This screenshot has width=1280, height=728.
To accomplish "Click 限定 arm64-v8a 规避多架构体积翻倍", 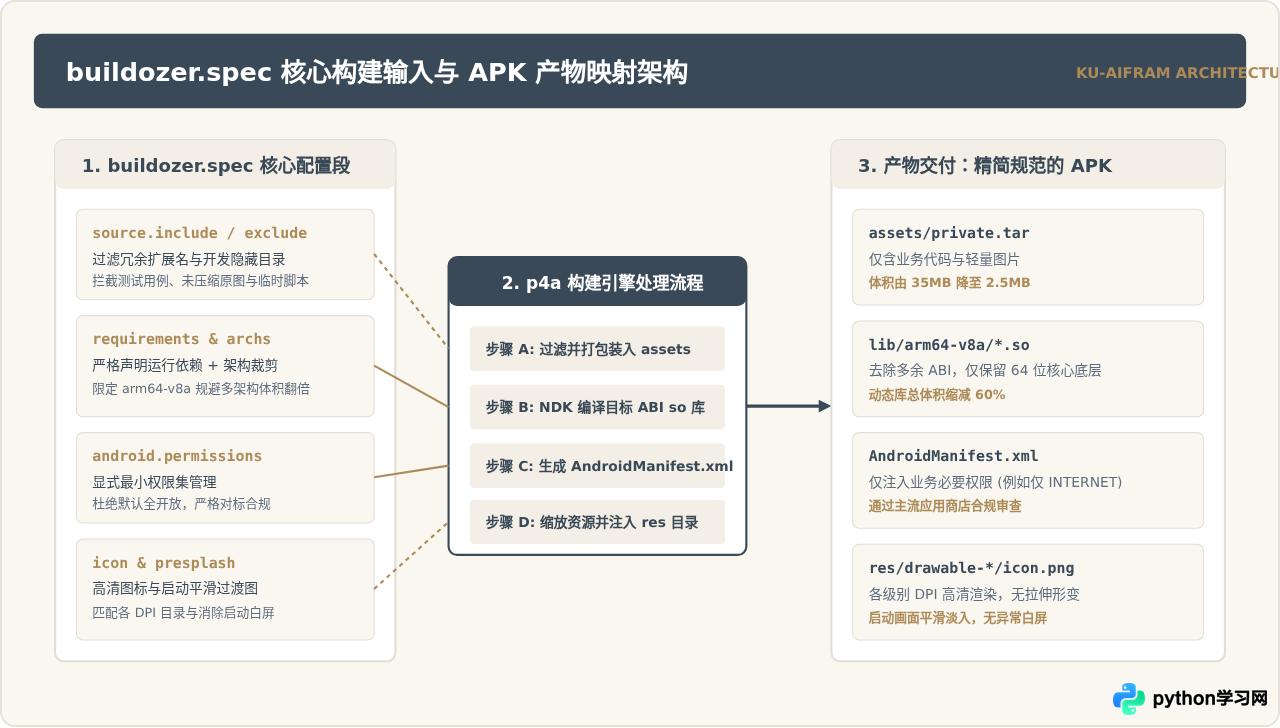I will [x=201, y=388].
